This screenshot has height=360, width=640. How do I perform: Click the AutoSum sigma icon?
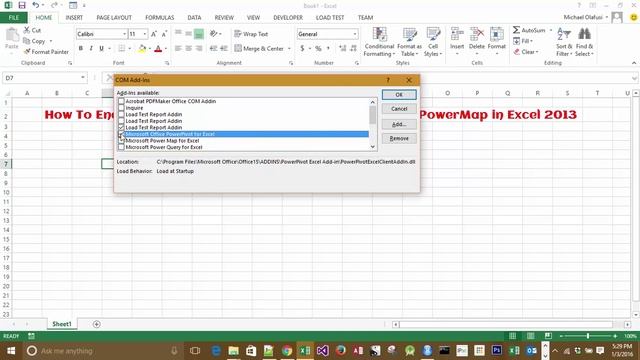516,30
